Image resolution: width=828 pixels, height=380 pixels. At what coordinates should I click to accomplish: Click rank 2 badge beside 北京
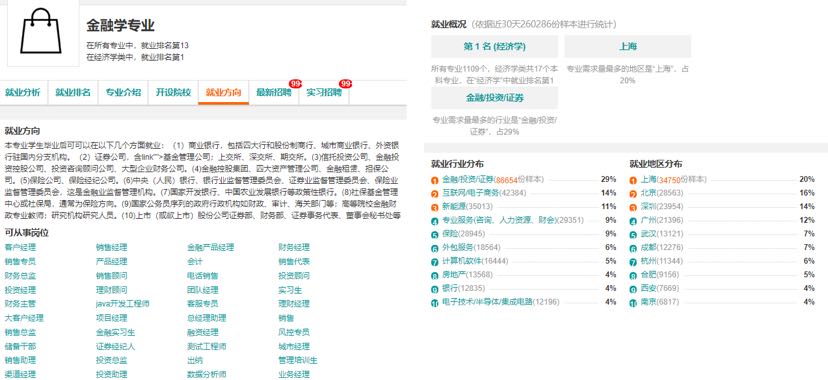633,194
